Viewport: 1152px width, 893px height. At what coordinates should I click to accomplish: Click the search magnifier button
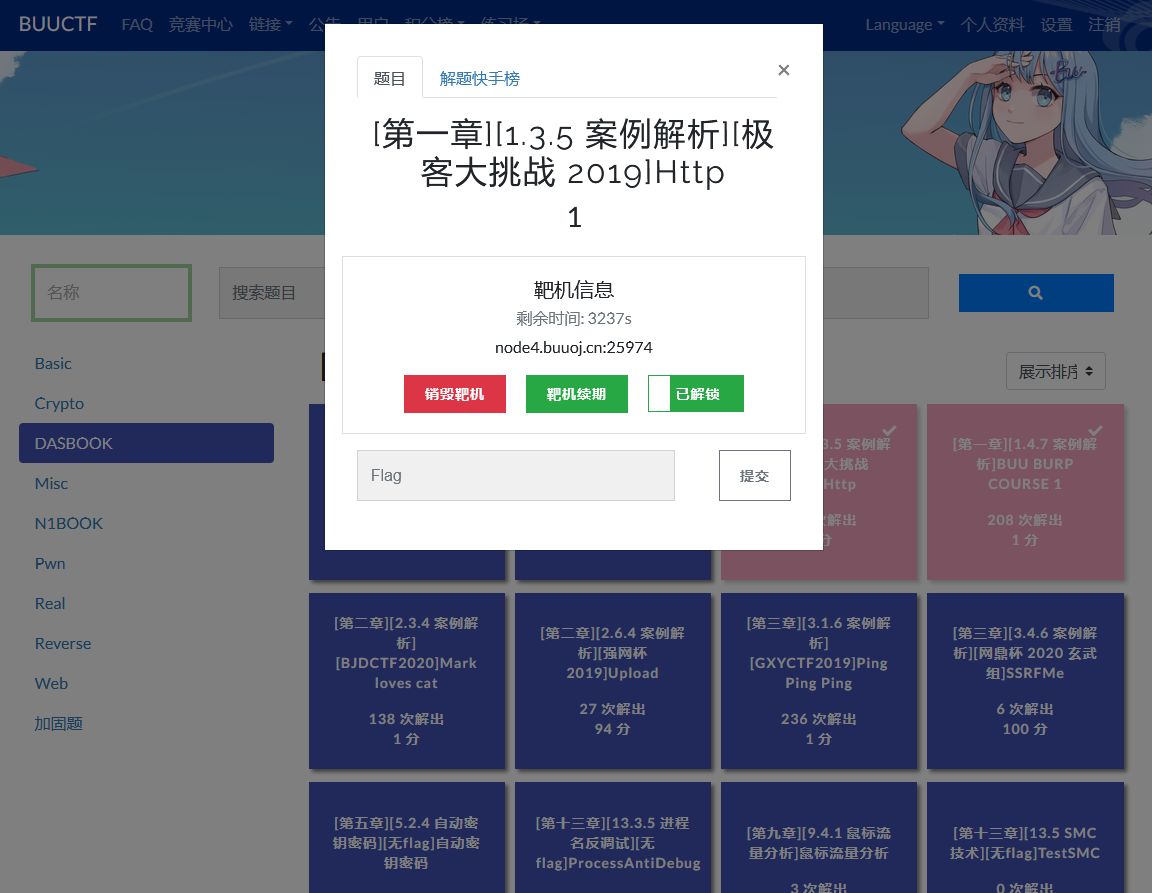pyautogui.click(x=1035, y=292)
